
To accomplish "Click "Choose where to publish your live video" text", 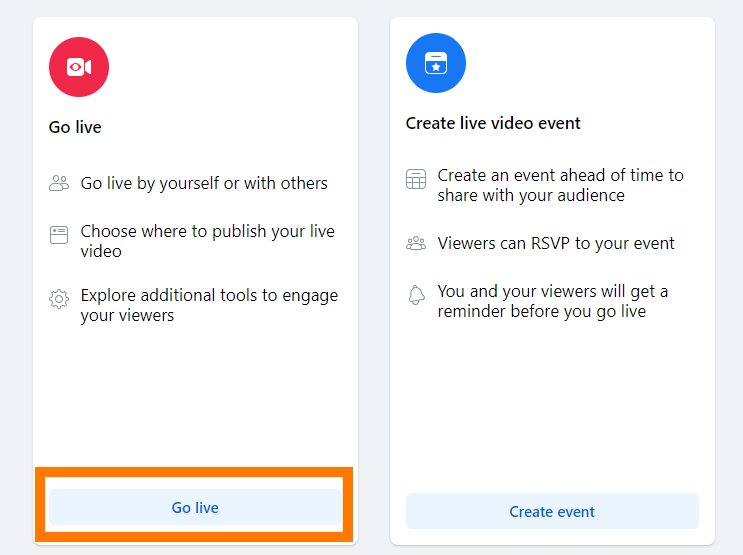I will (x=207, y=241).
